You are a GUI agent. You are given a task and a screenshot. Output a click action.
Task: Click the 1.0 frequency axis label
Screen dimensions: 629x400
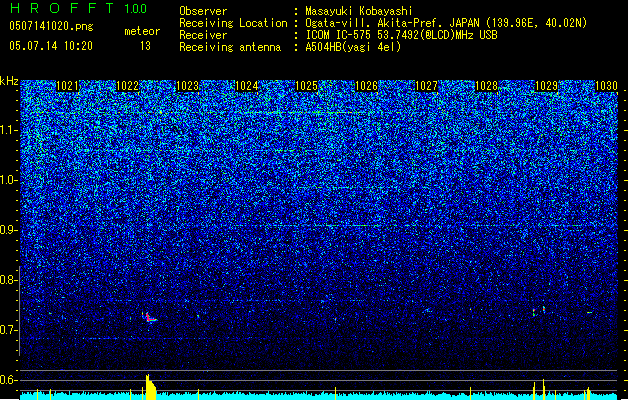(9, 180)
